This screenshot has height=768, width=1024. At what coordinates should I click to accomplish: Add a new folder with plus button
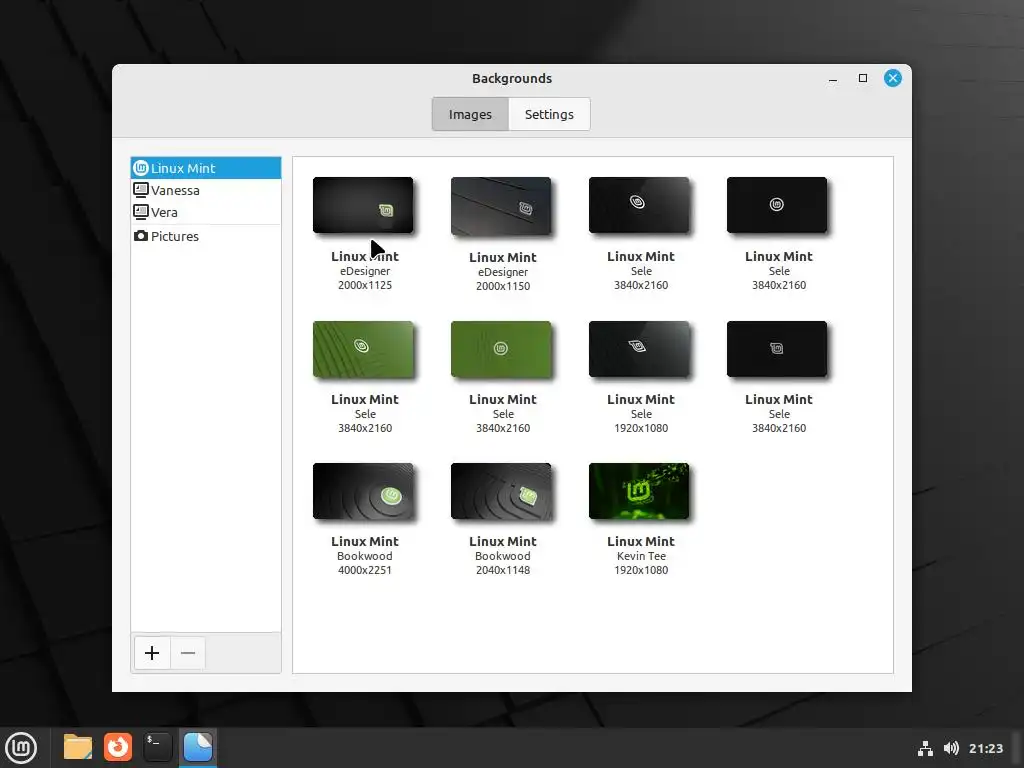tap(152, 653)
